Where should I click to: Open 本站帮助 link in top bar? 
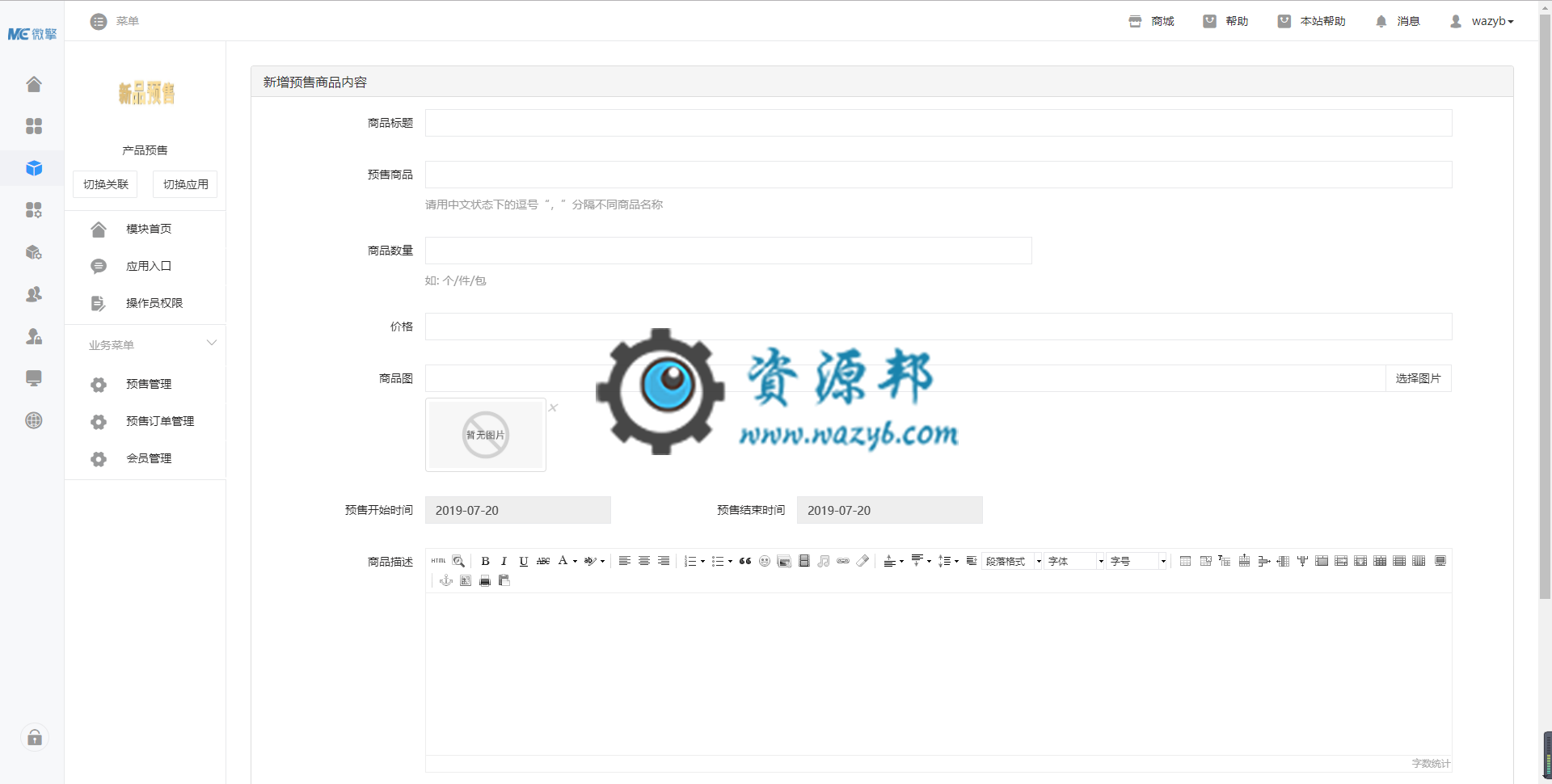[x=1311, y=21]
